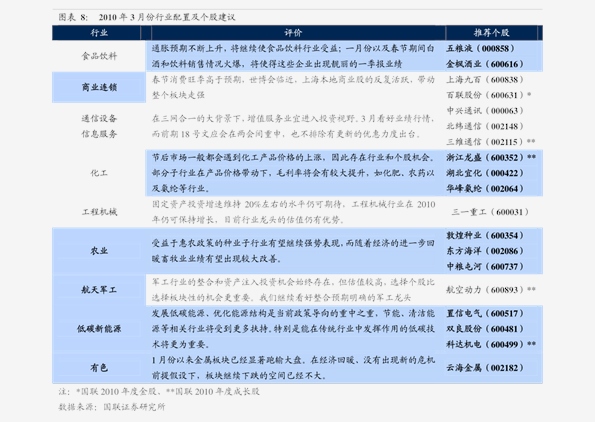
Task: Click stock 上海九百（600838）
Action: point(485,80)
